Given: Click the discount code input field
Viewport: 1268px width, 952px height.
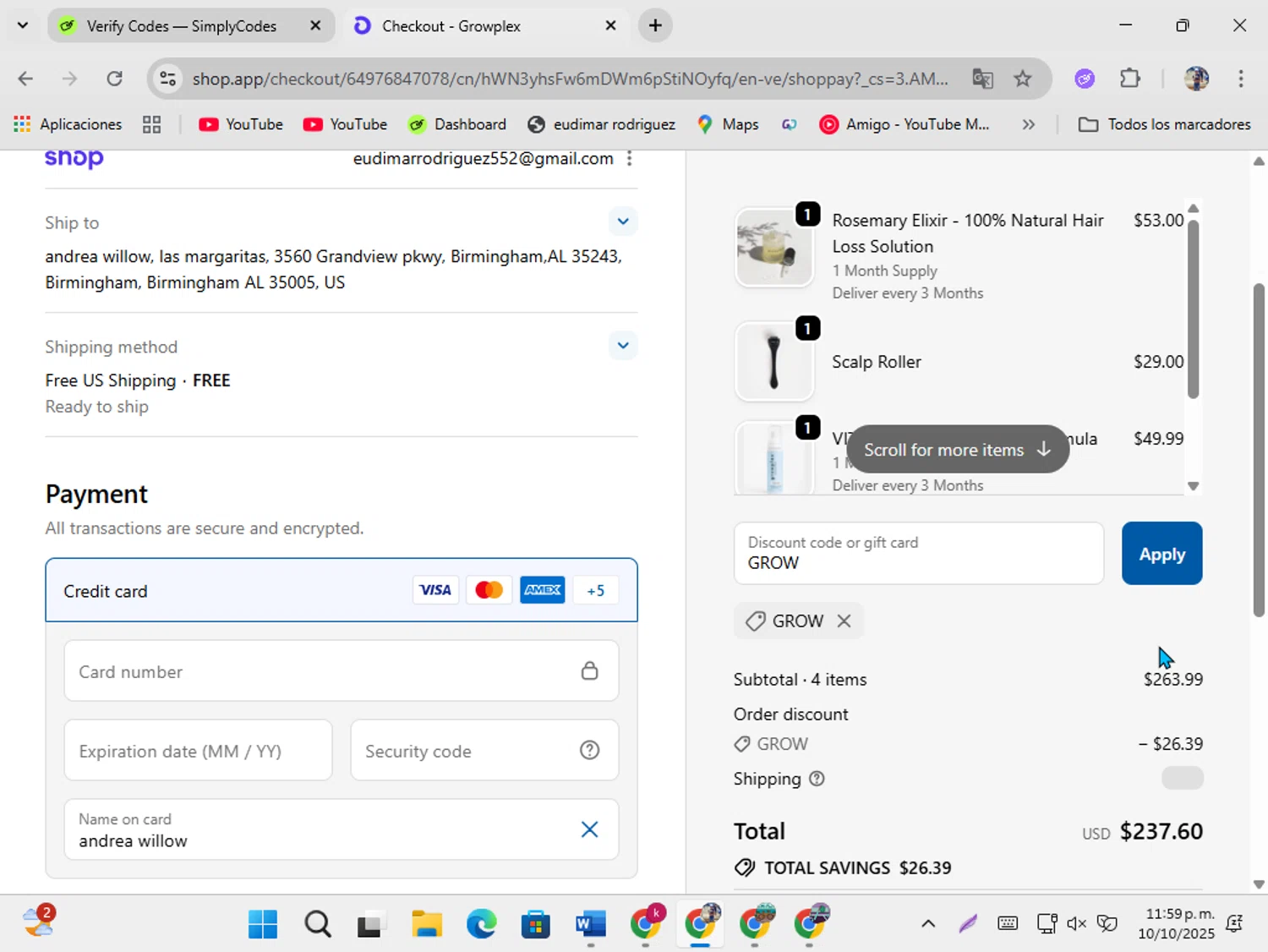Looking at the screenshot, I should [x=919, y=554].
